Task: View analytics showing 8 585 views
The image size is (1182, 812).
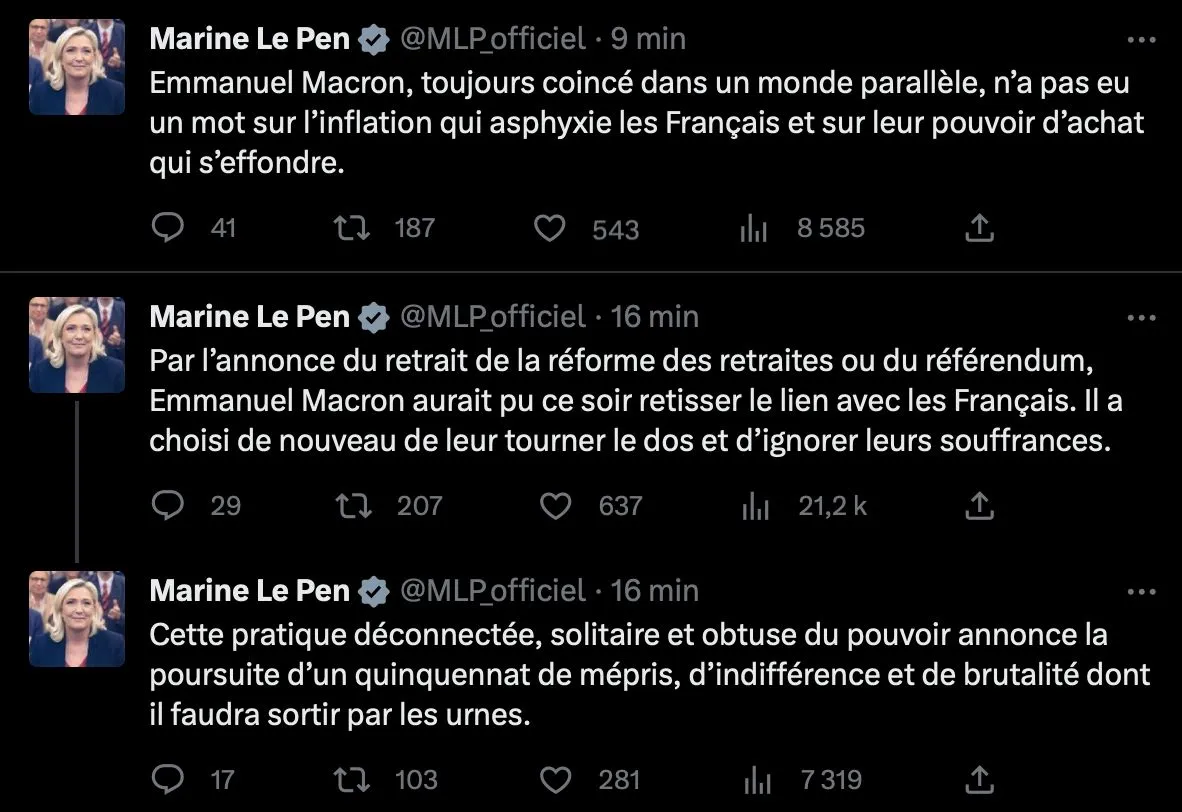Action: 754,229
